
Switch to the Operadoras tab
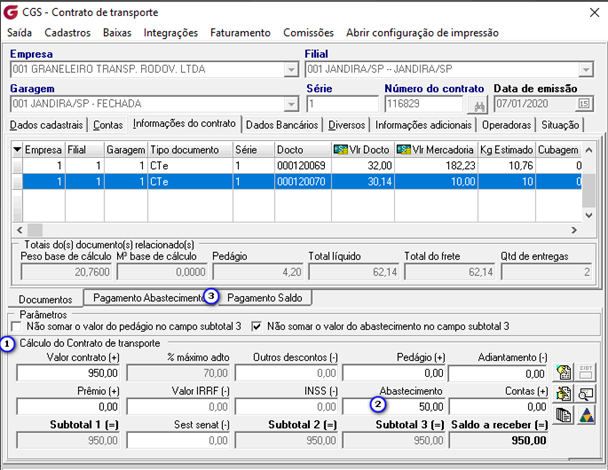(506, 125)
